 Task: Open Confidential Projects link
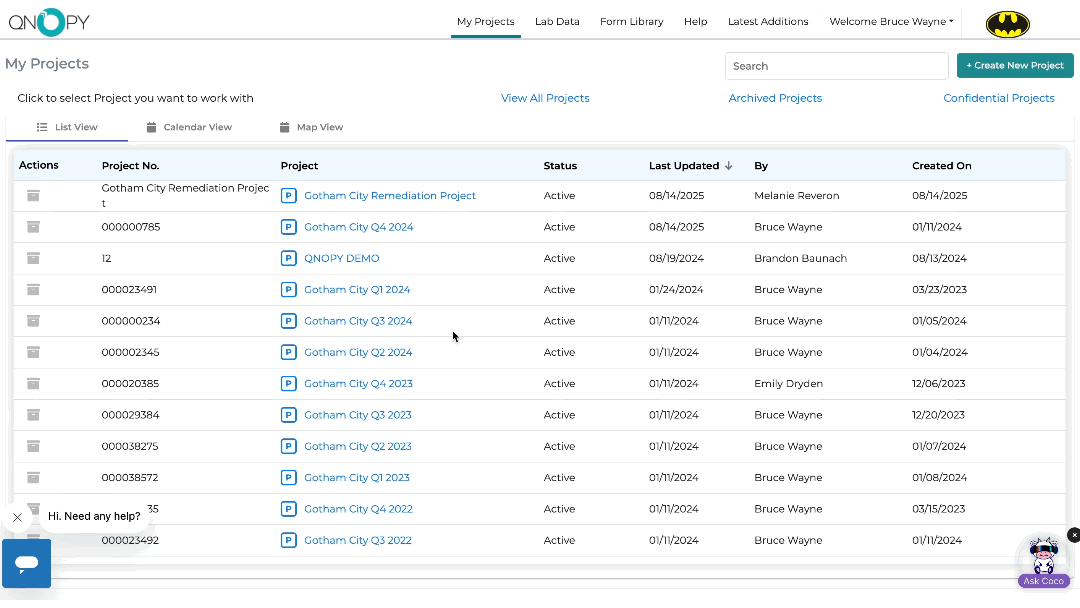pos(999,98)
